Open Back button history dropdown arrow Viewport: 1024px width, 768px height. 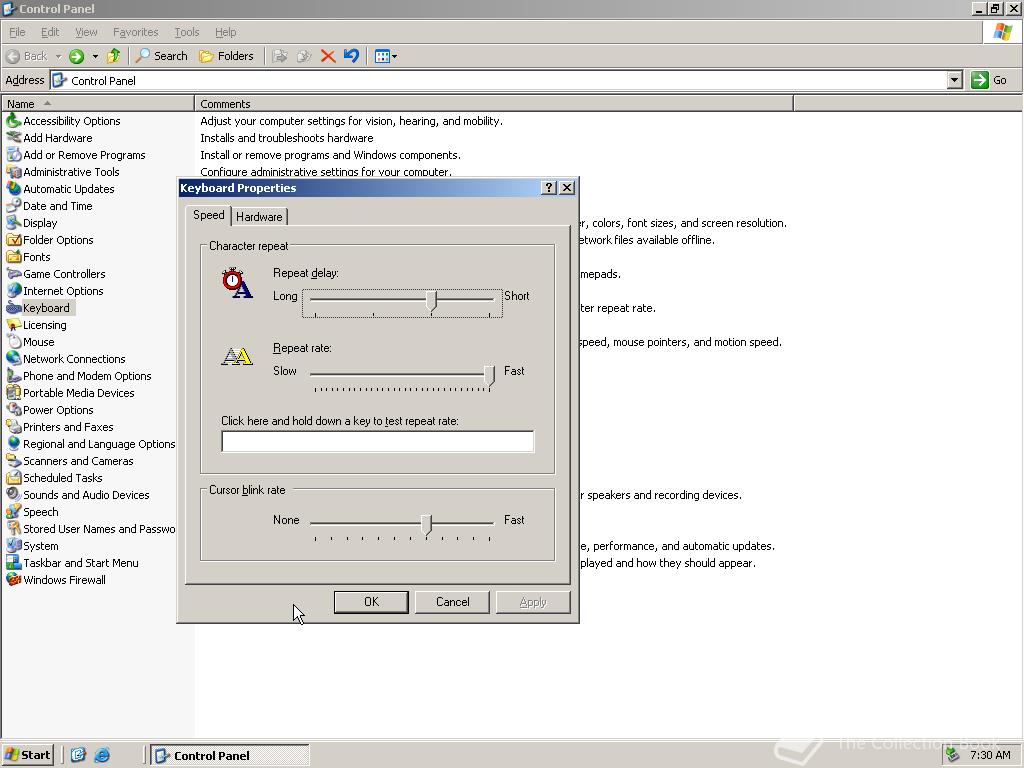point(58,56)
